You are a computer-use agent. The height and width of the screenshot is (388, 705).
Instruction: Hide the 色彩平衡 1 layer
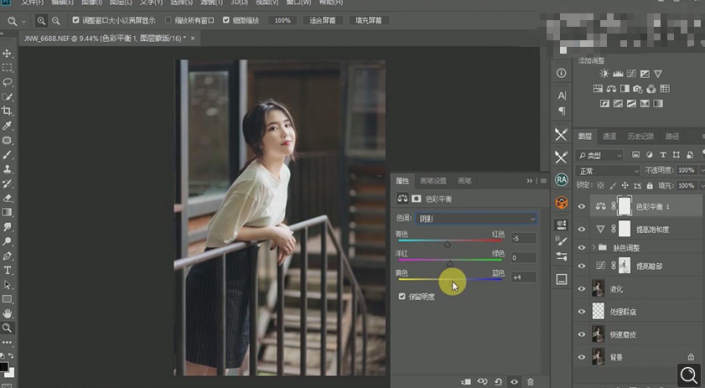581,207
